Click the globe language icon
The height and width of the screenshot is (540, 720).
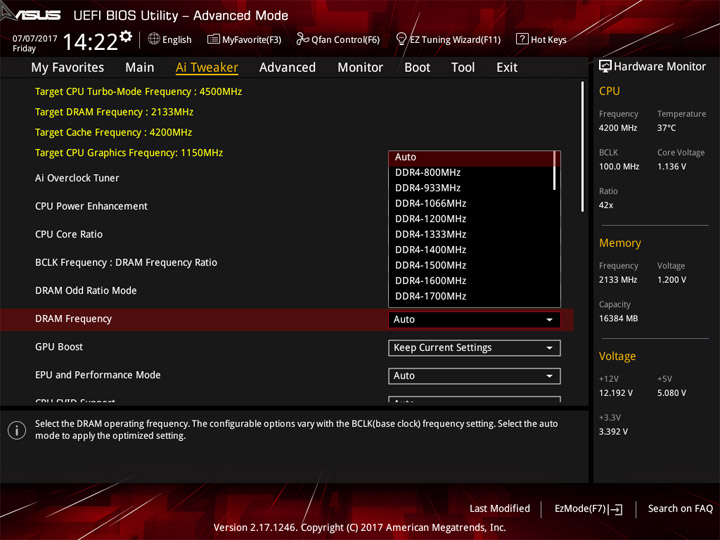click(x=154, y=39)
